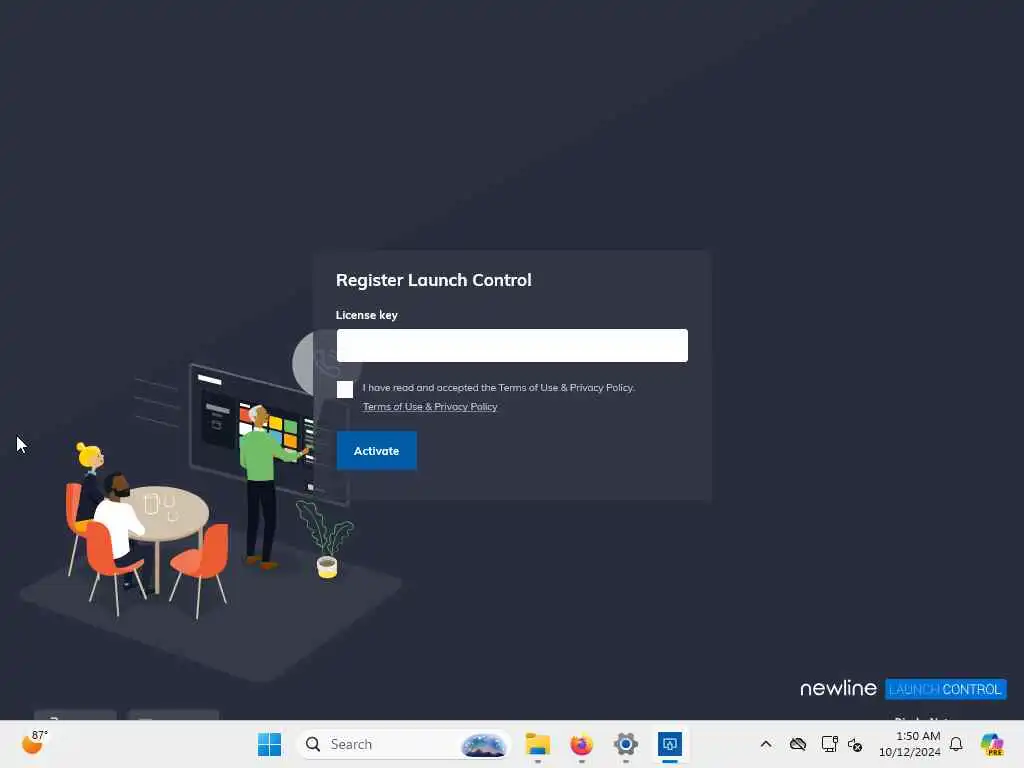Click the Activate button
Image resolution: width=1024 pixels, height=768 pixels.
pyautogui.click(x=376, y=451)
